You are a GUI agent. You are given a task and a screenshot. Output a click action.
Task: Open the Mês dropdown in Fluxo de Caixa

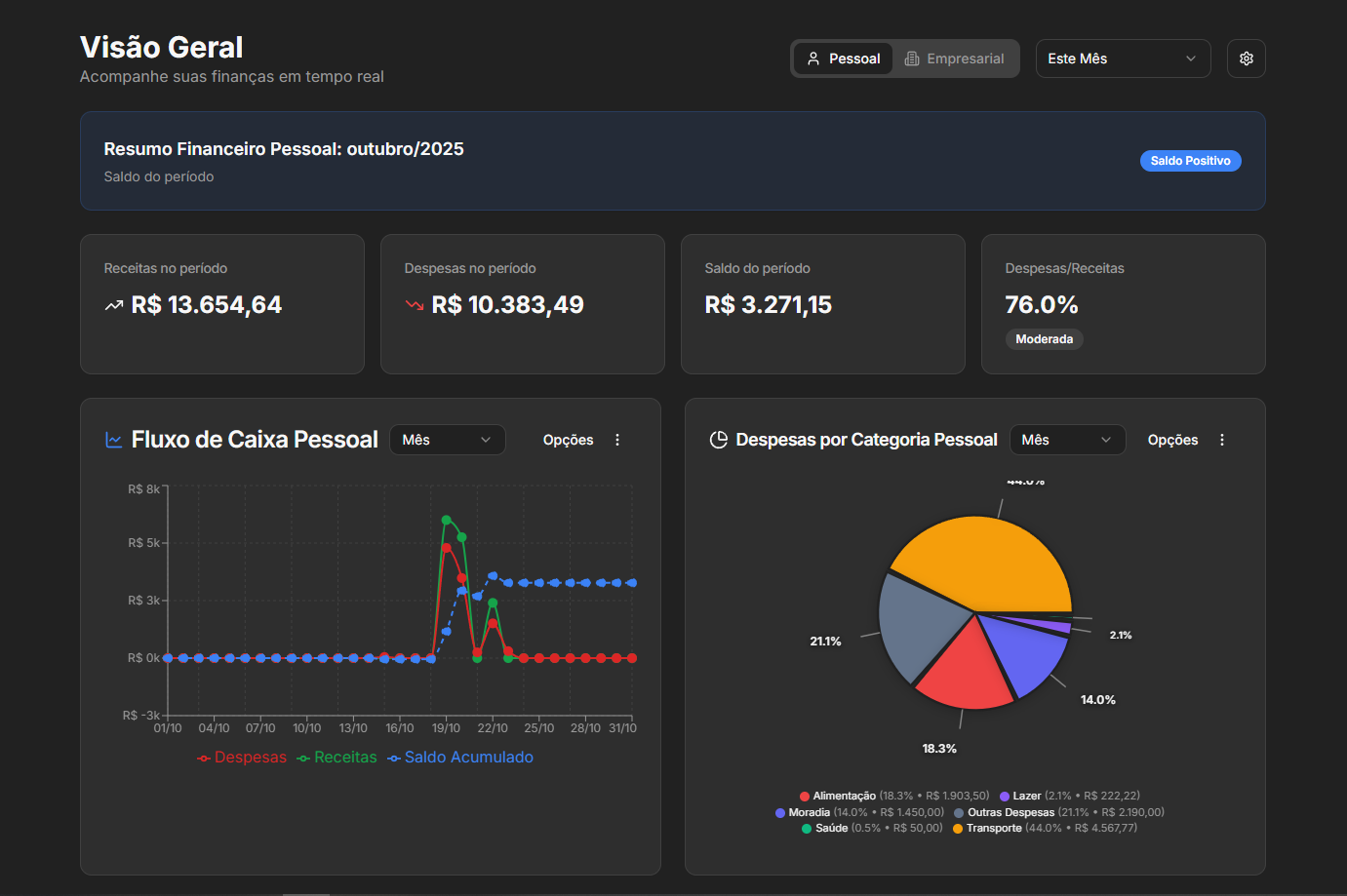447,440
